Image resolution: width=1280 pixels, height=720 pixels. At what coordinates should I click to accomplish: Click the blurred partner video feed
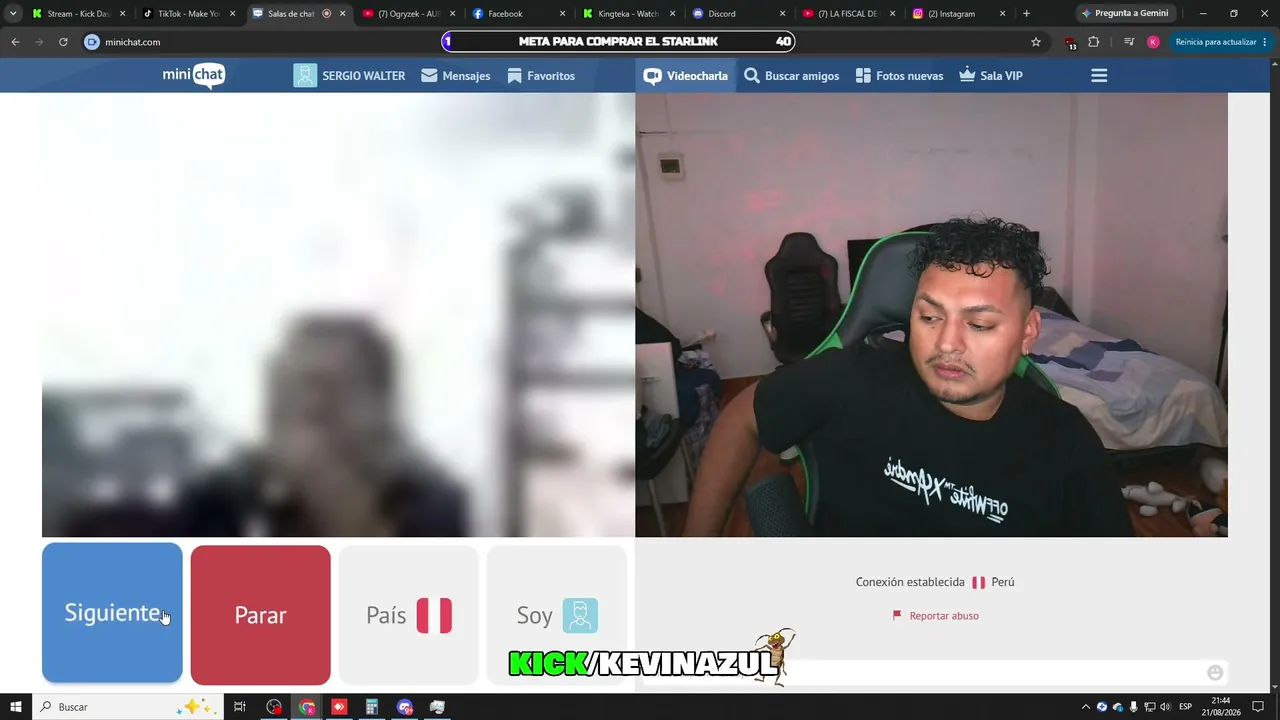(338, 315)
